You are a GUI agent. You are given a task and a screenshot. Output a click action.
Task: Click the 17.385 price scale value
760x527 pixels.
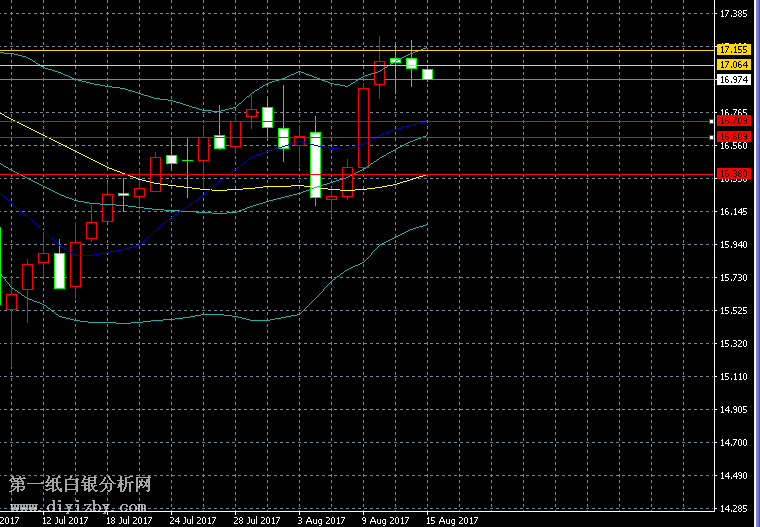[733, 14]
